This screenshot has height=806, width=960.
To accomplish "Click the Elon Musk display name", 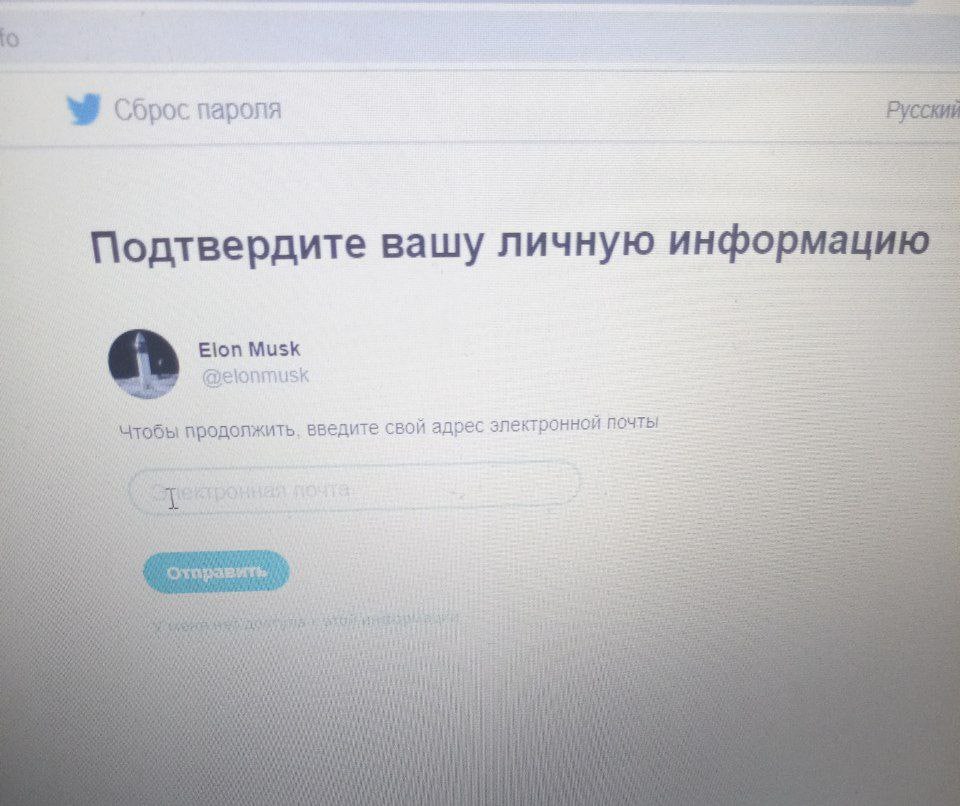I will pyautogui.click(x=249, y=349).
